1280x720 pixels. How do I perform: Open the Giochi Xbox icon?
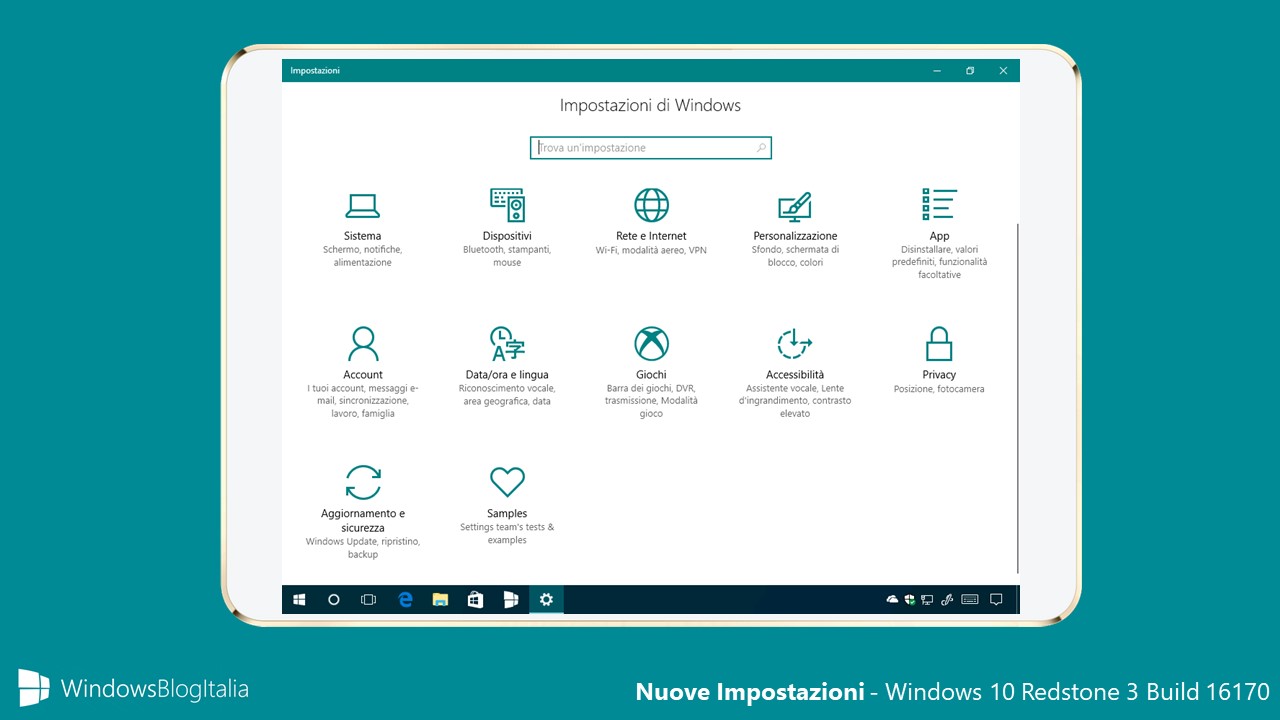pos(651,344)
